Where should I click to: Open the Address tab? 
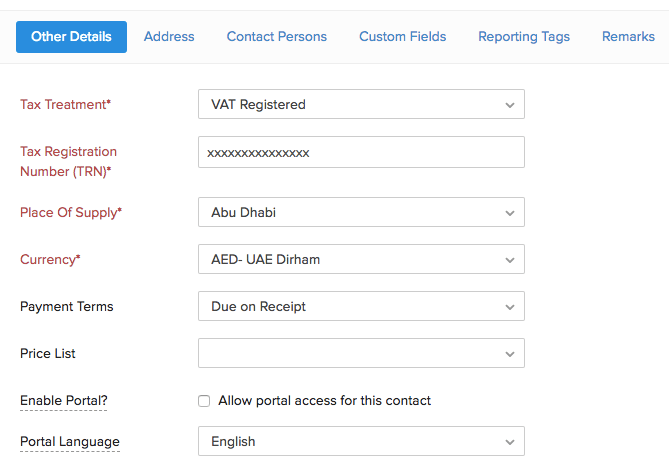point(169,37)
